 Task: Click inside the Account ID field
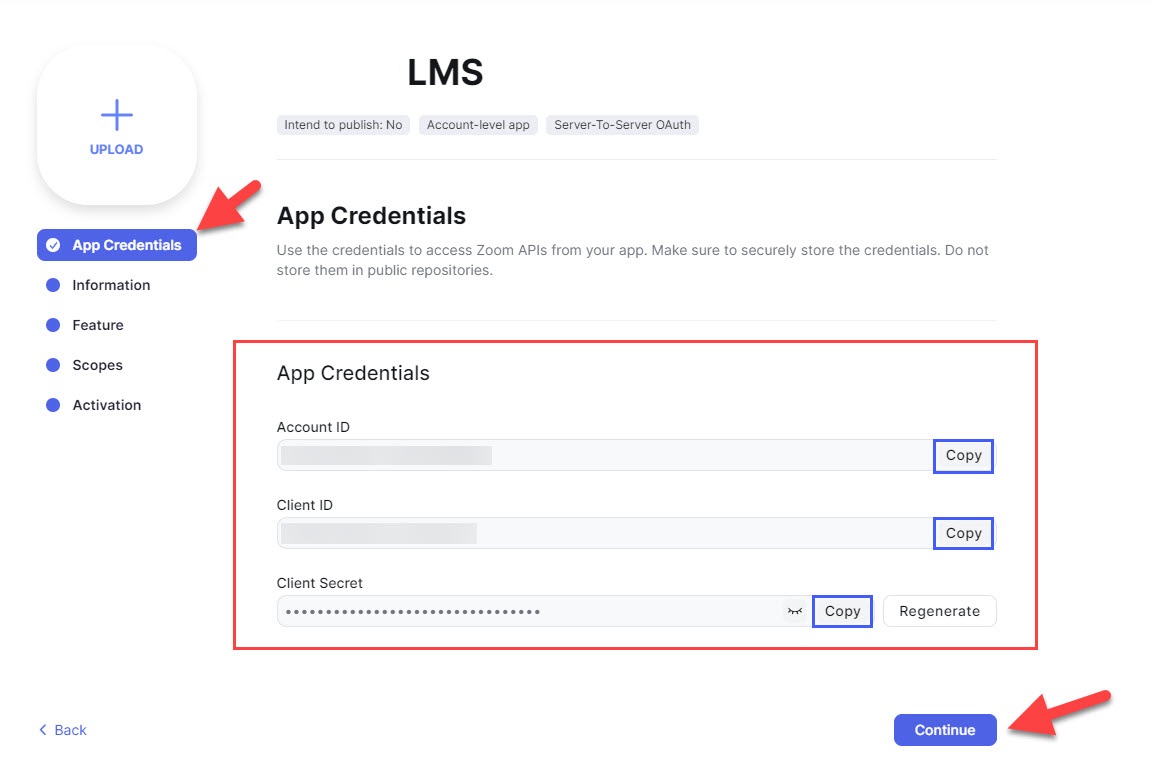pyautogui.click(x=605, y=456)
